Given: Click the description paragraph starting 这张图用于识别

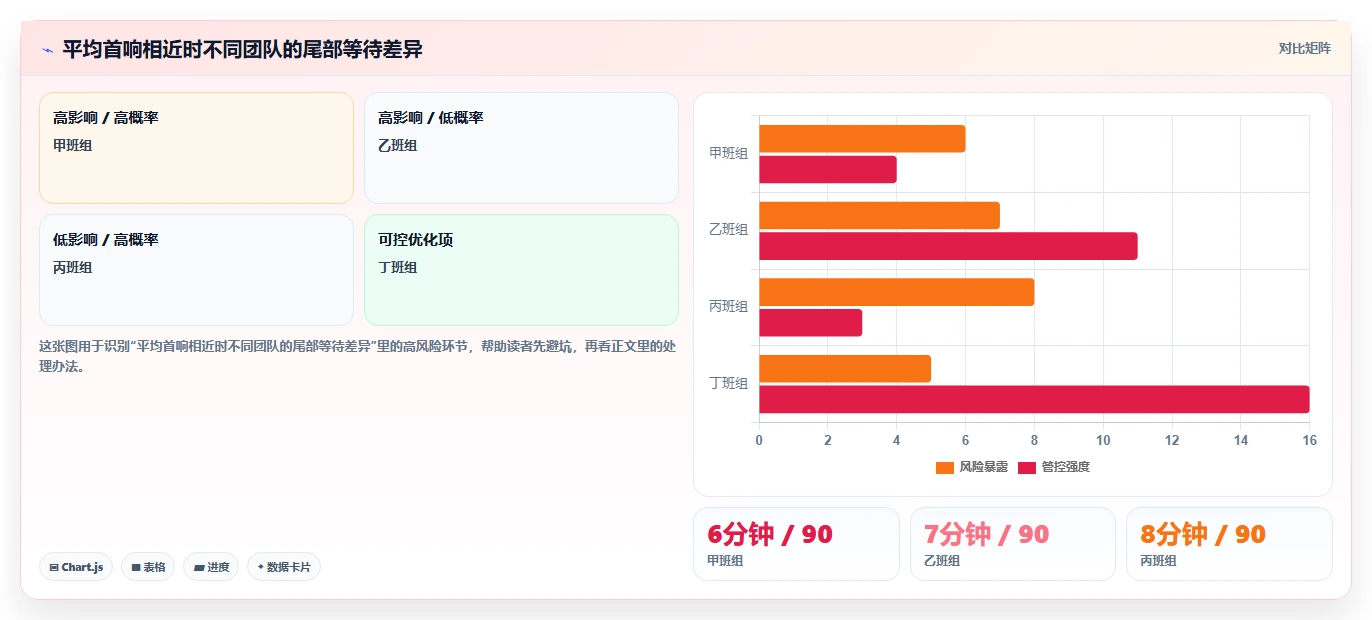Looking at the screenshot, I should coord(358,356).
